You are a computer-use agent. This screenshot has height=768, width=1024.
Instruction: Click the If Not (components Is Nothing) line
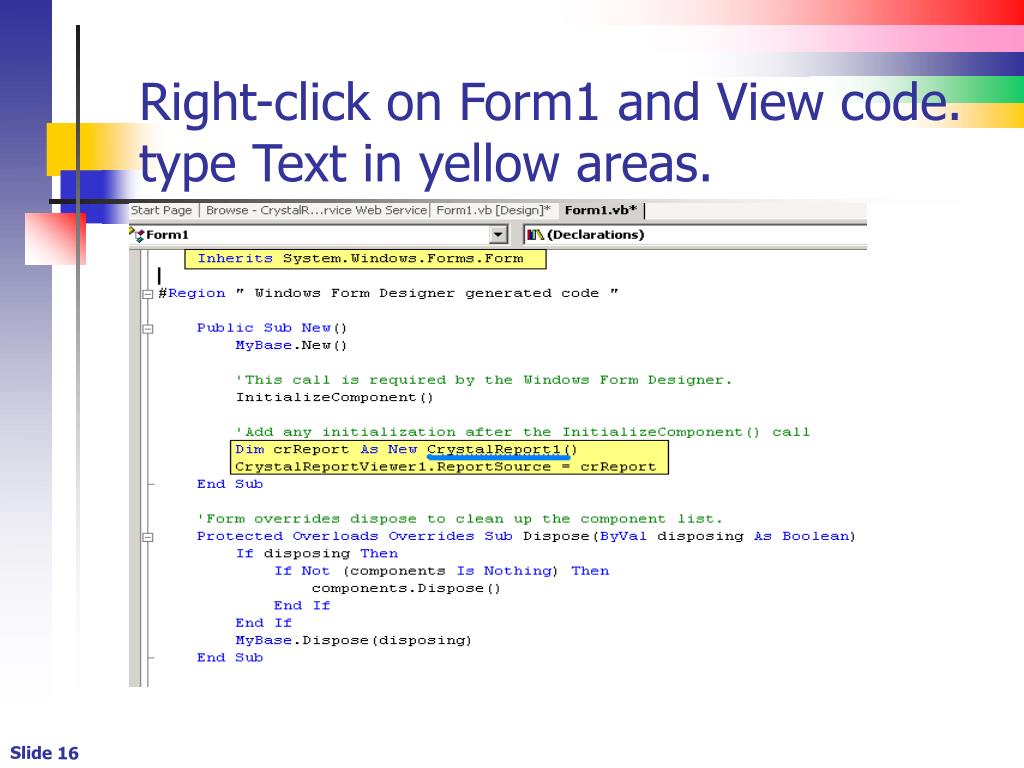point(441,571)
